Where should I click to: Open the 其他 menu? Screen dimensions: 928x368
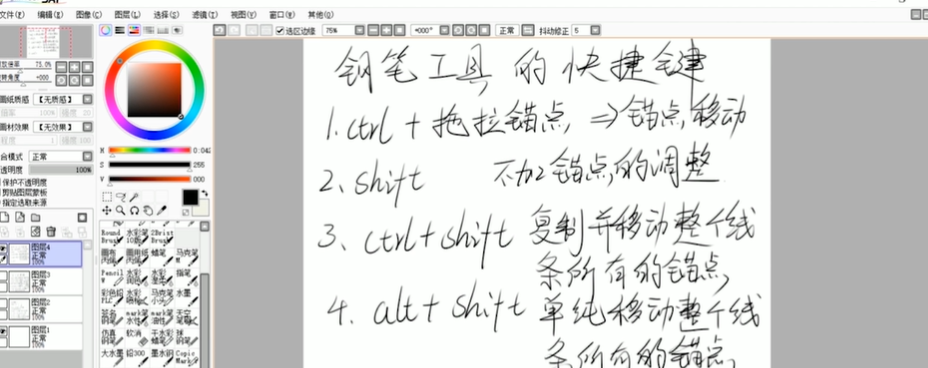pyautogui.click(x=320, y=15)
